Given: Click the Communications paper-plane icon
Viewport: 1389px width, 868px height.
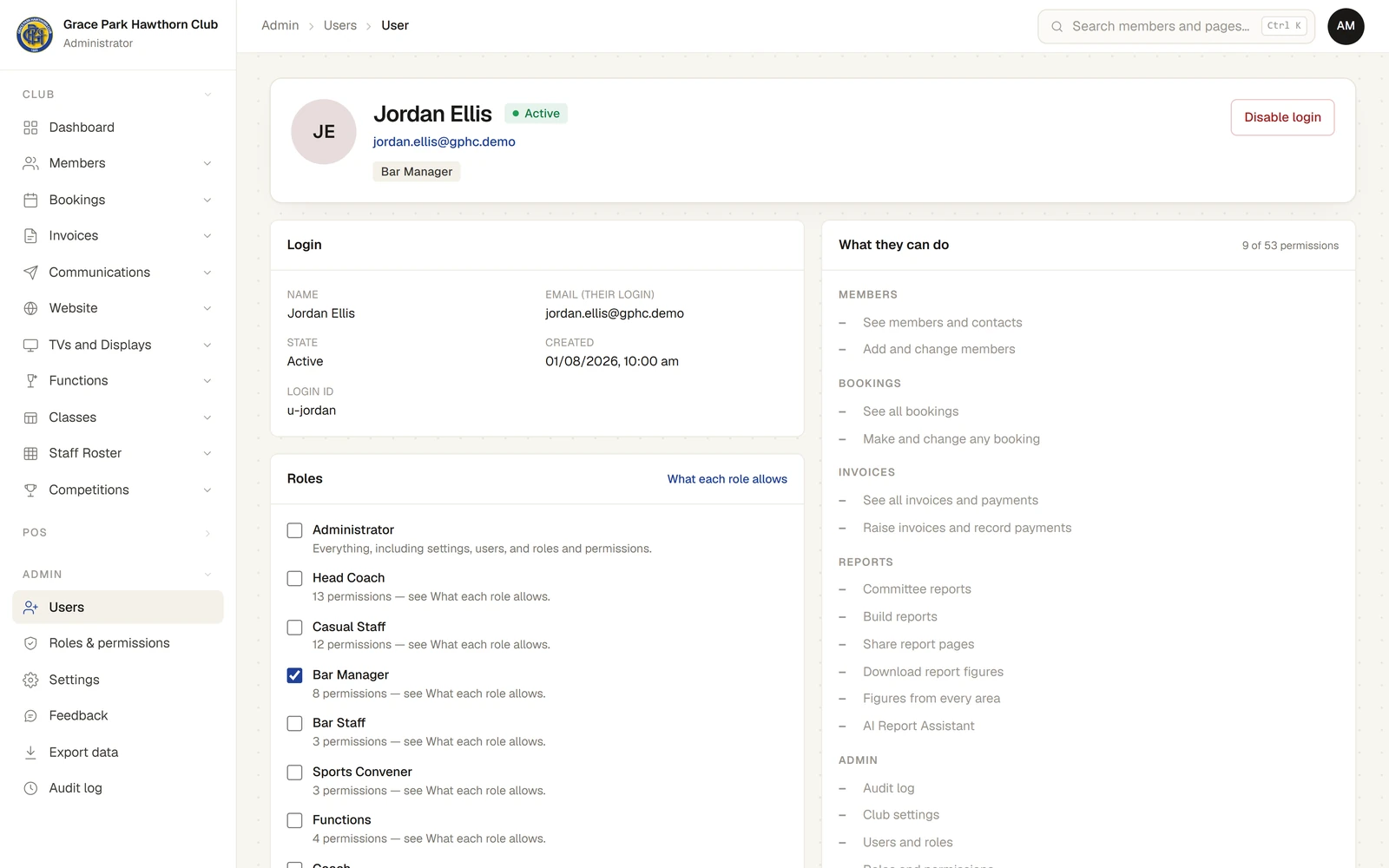Looking at the screenshot, I should (x=30, y=273).
